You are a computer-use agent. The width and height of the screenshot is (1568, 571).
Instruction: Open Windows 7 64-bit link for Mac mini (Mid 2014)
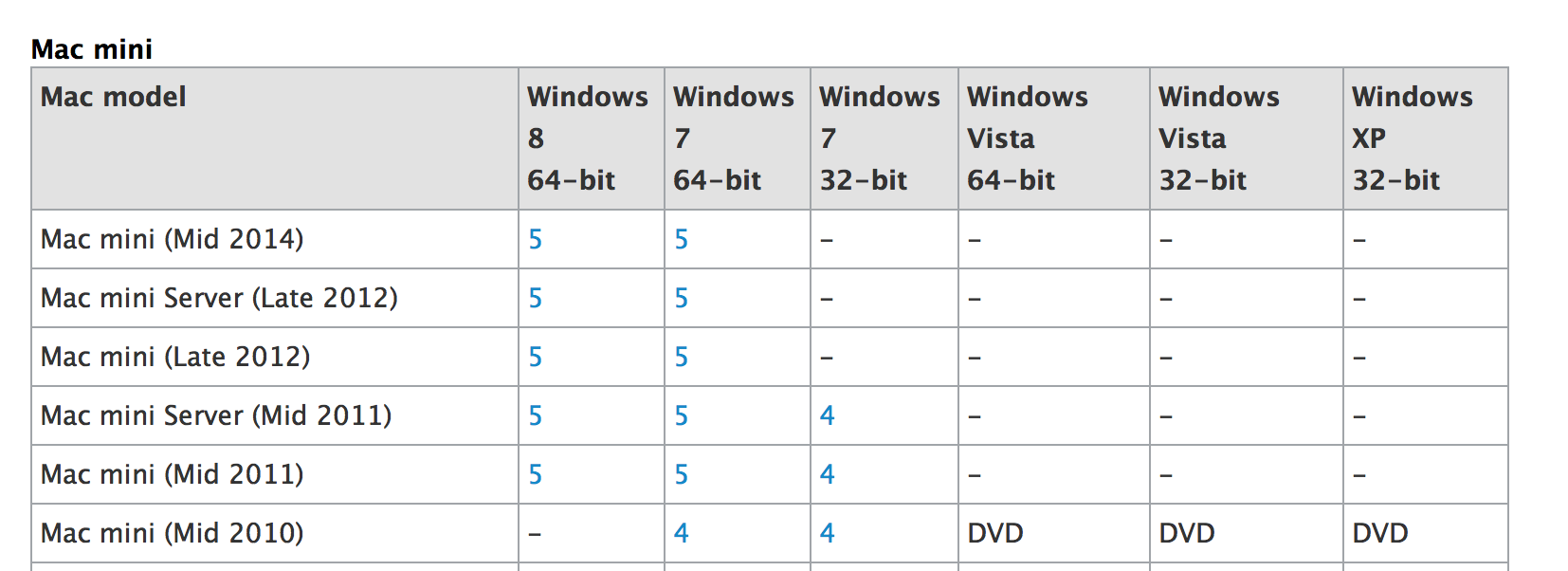point(682,240)
